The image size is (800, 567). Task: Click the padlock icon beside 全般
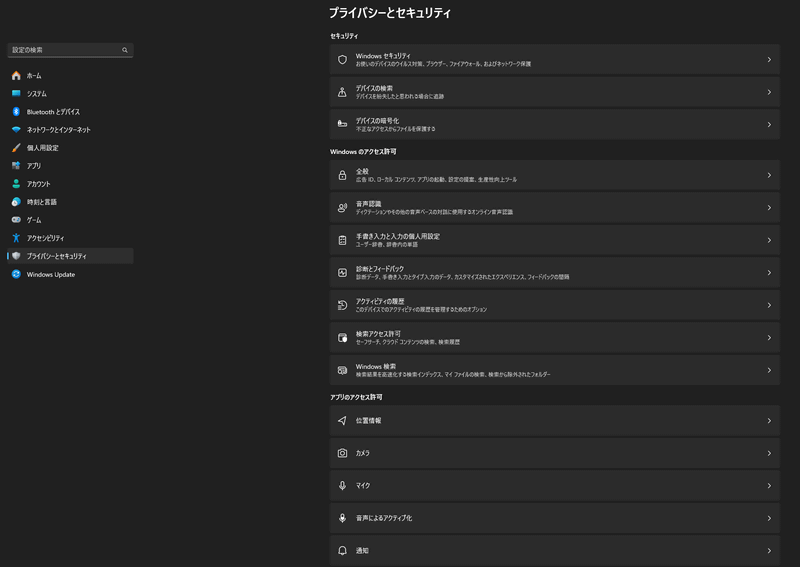point(342,175)
